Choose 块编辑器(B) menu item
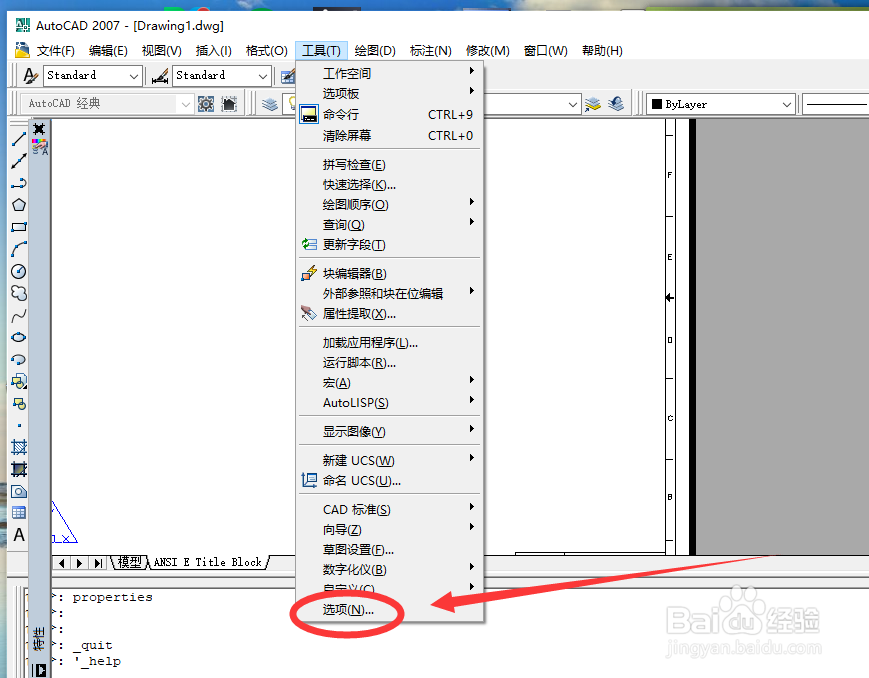 390,273
